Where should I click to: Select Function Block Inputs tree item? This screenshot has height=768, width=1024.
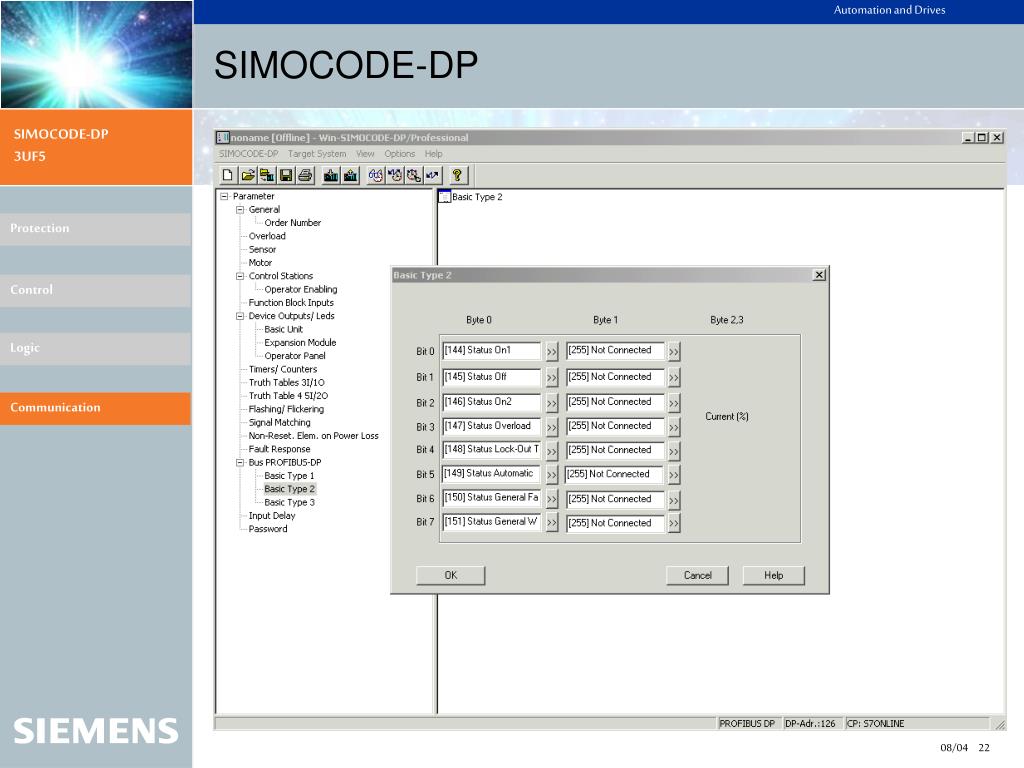pyautogui.click(x=291, y=303)
